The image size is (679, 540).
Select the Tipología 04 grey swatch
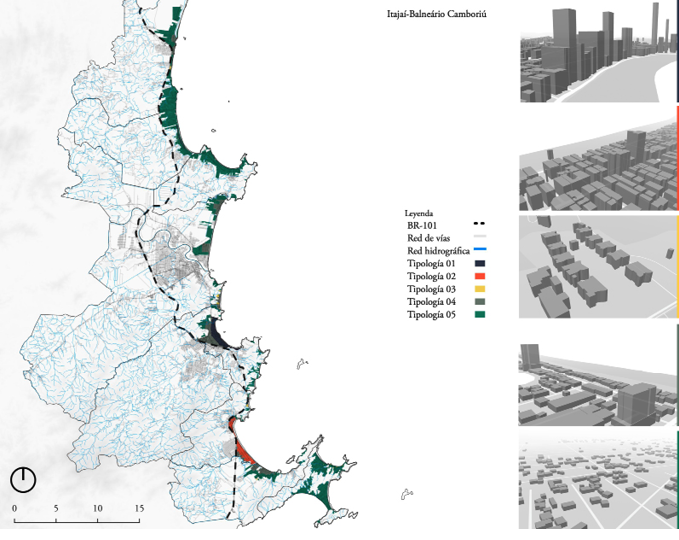(479, 302)
